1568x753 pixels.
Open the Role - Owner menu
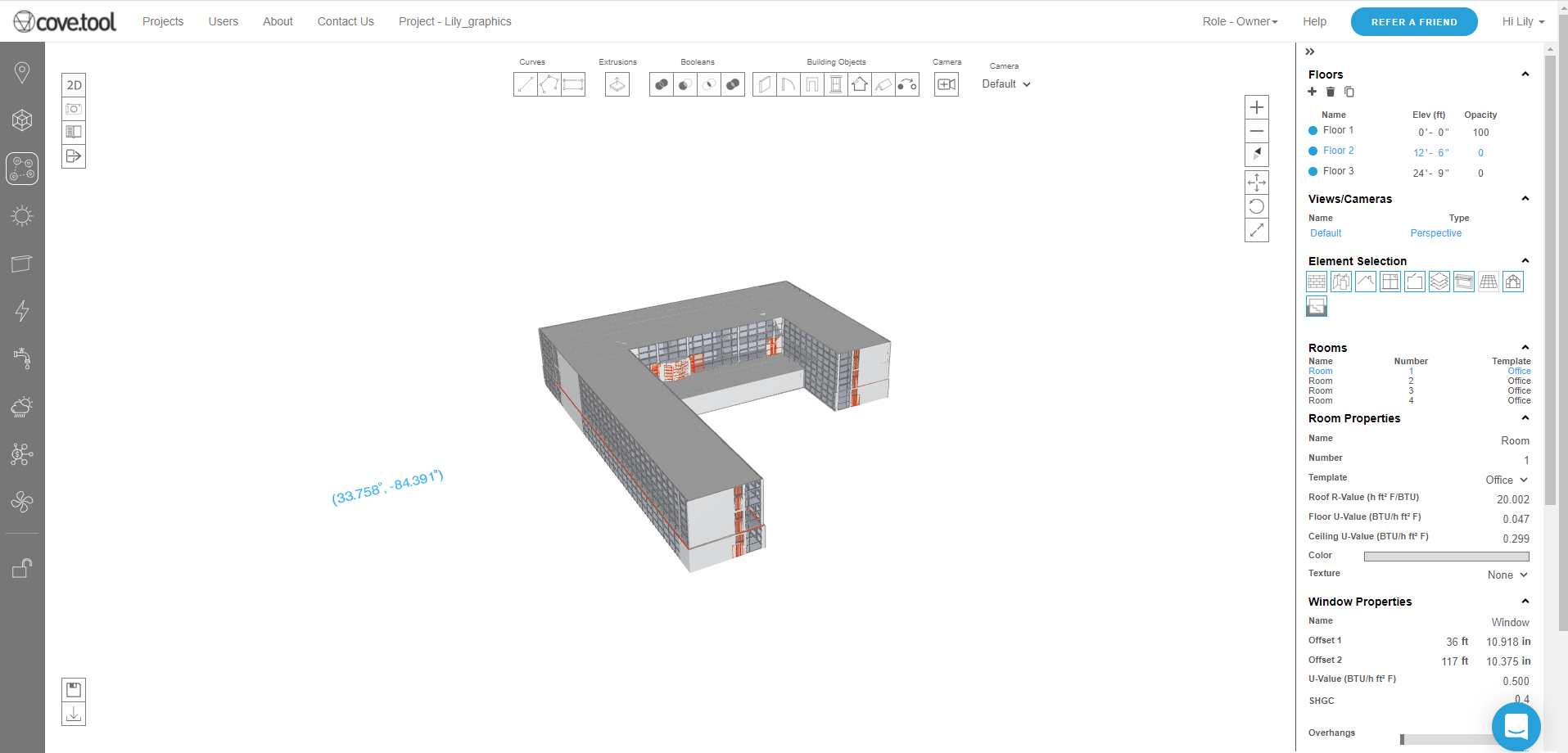(1238, 21)
